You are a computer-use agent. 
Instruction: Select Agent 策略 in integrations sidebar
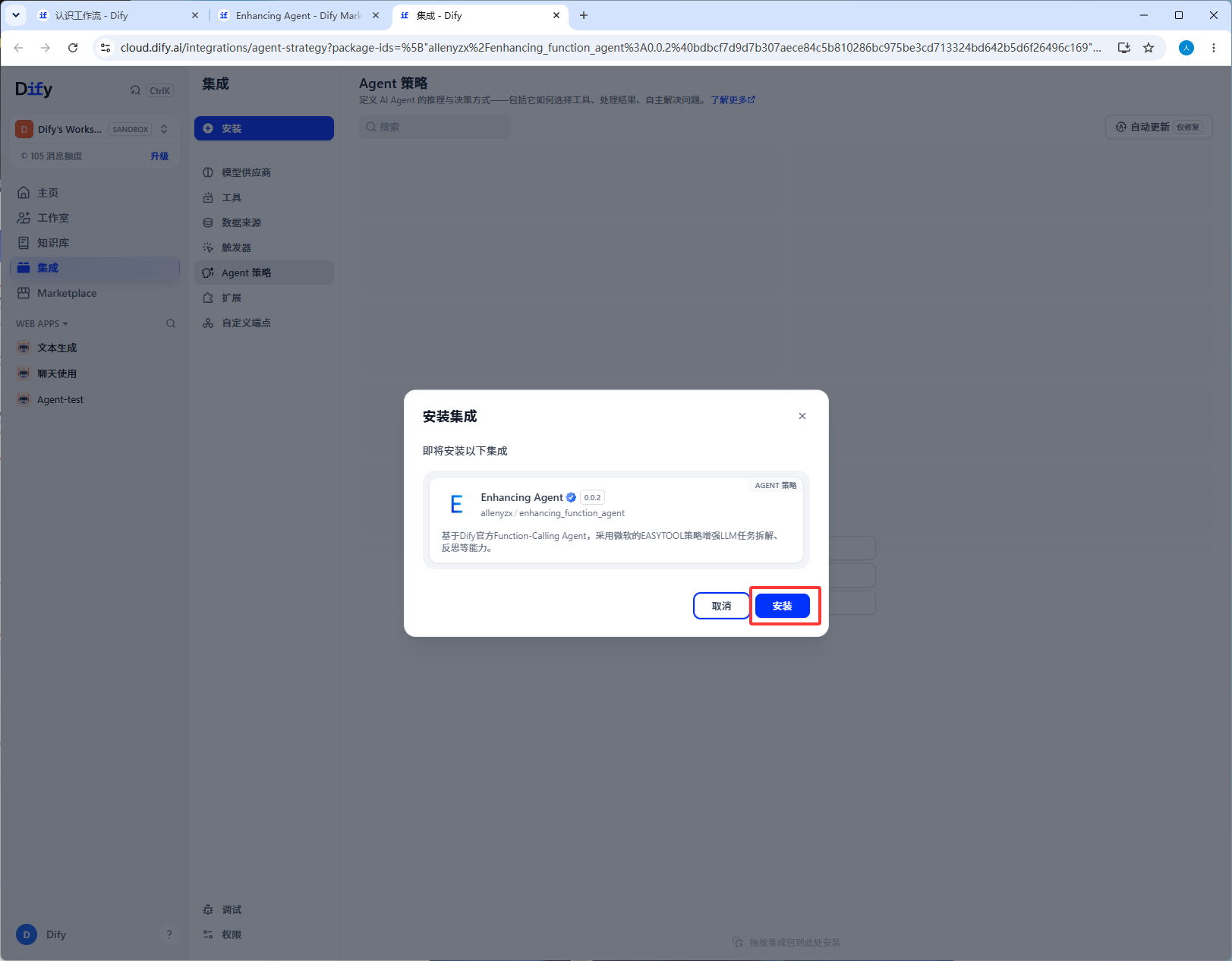click(264, 273)
